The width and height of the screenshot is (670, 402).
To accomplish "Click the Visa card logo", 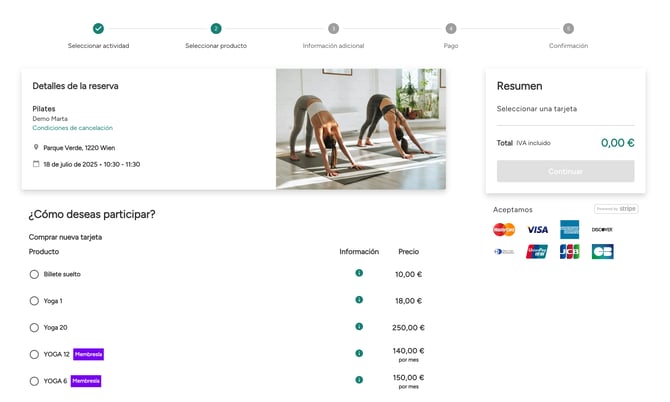I will tap(537, 230).
